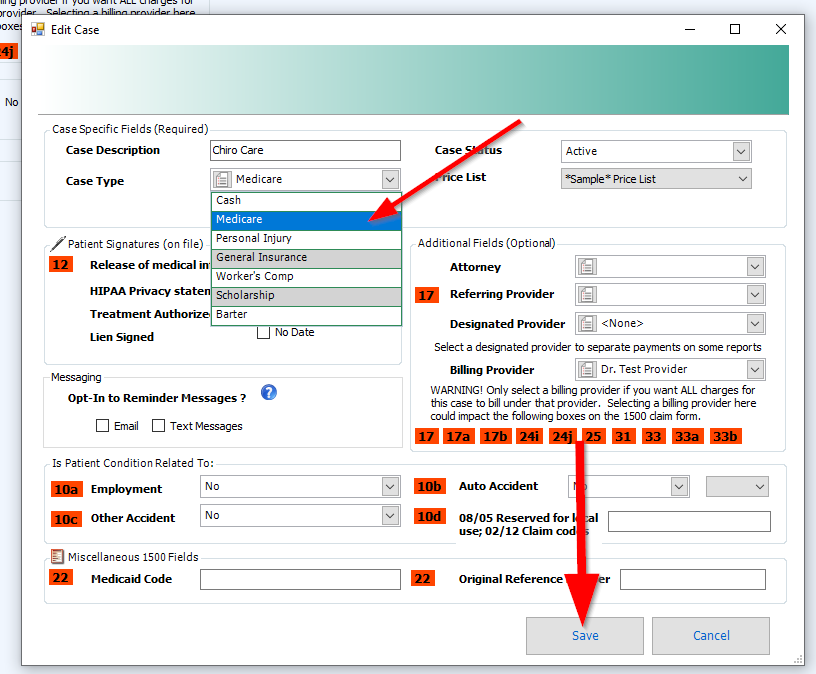Open the Case Type dropdown arrow
Screen dimensions: 816x674
point(390,180)
